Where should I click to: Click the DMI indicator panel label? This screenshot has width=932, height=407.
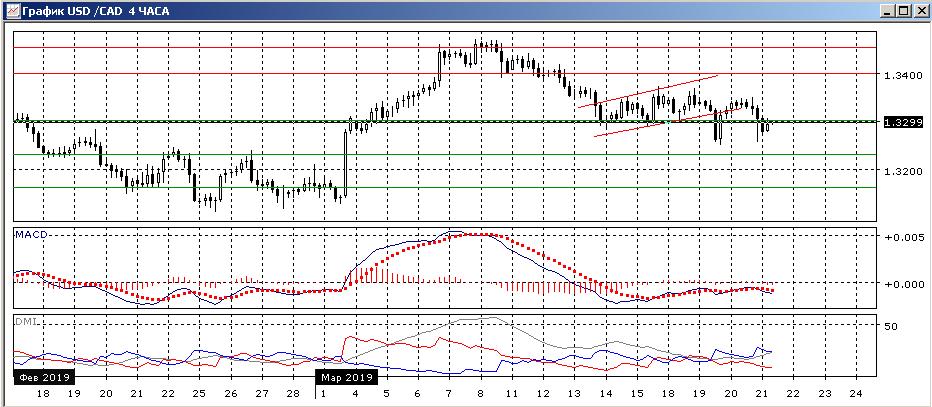27,322
